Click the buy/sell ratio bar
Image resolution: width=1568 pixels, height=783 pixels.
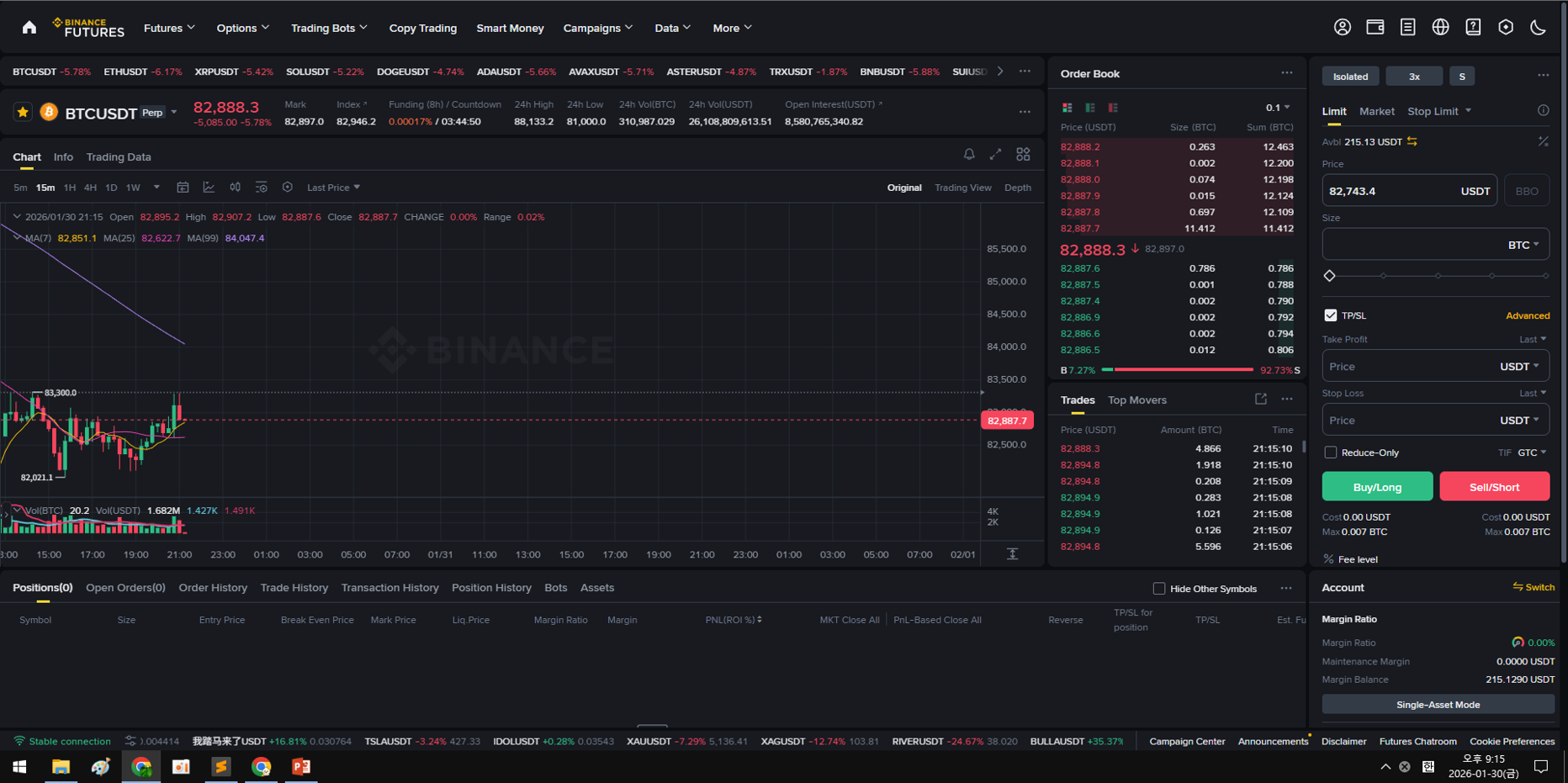1178,369
